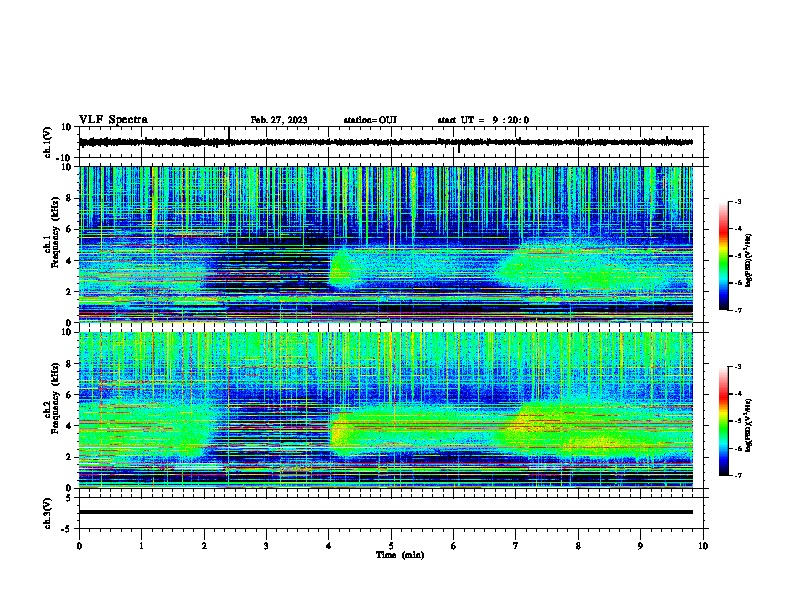Select the "start UT = 9:20:0" header text
This screenshot has height=612, width=792.
point(483,120)
